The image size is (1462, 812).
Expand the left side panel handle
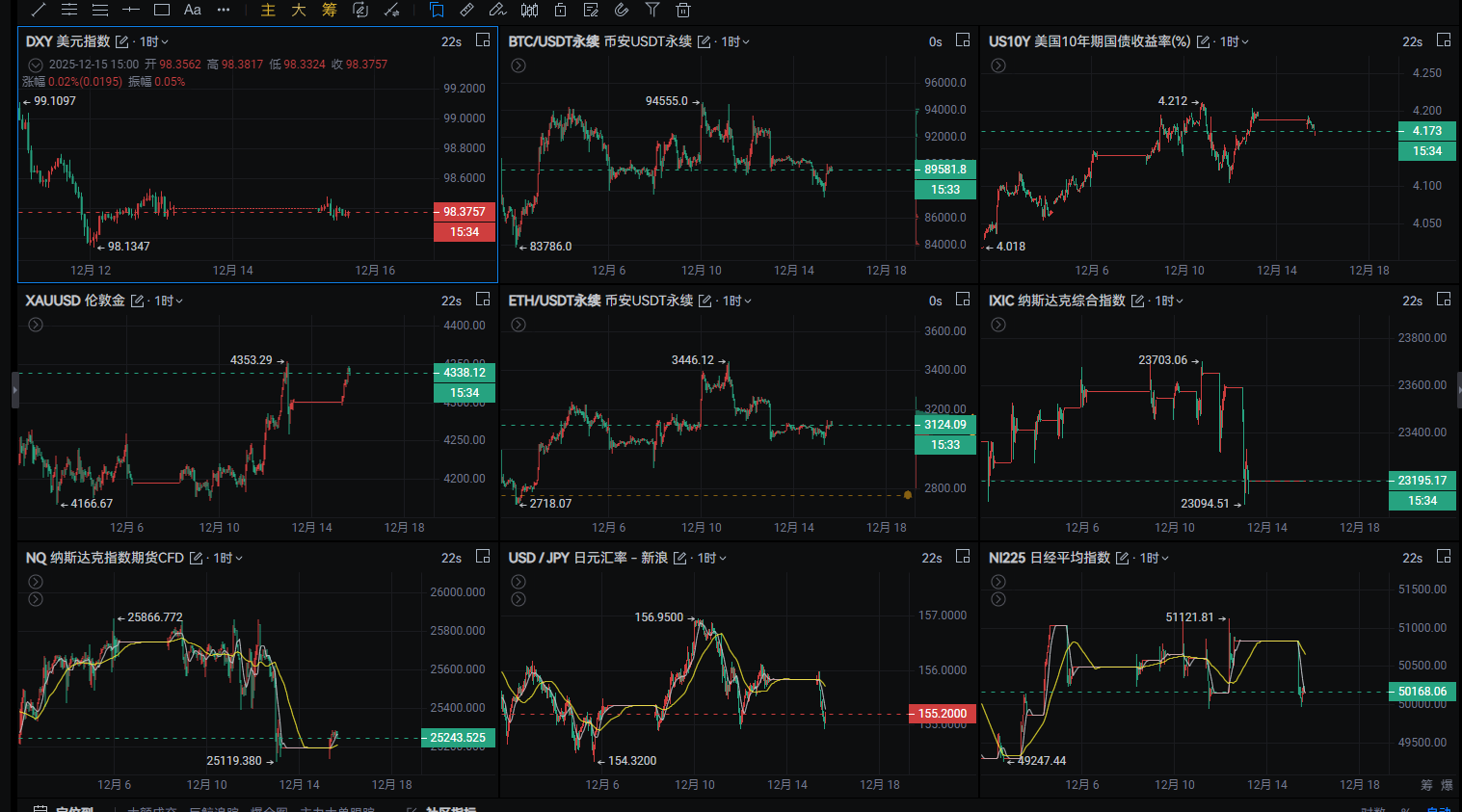[x=14, y=390]
